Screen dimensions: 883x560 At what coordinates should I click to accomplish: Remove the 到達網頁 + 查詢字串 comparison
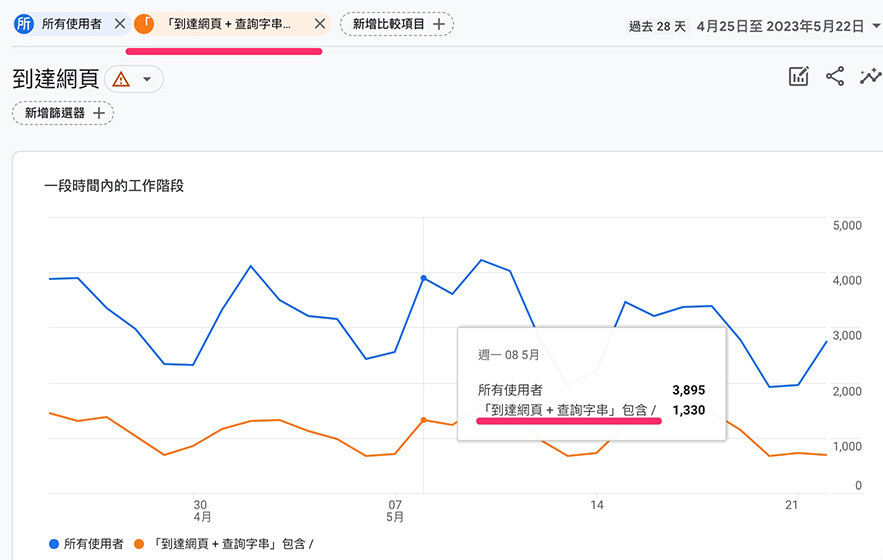320,24
